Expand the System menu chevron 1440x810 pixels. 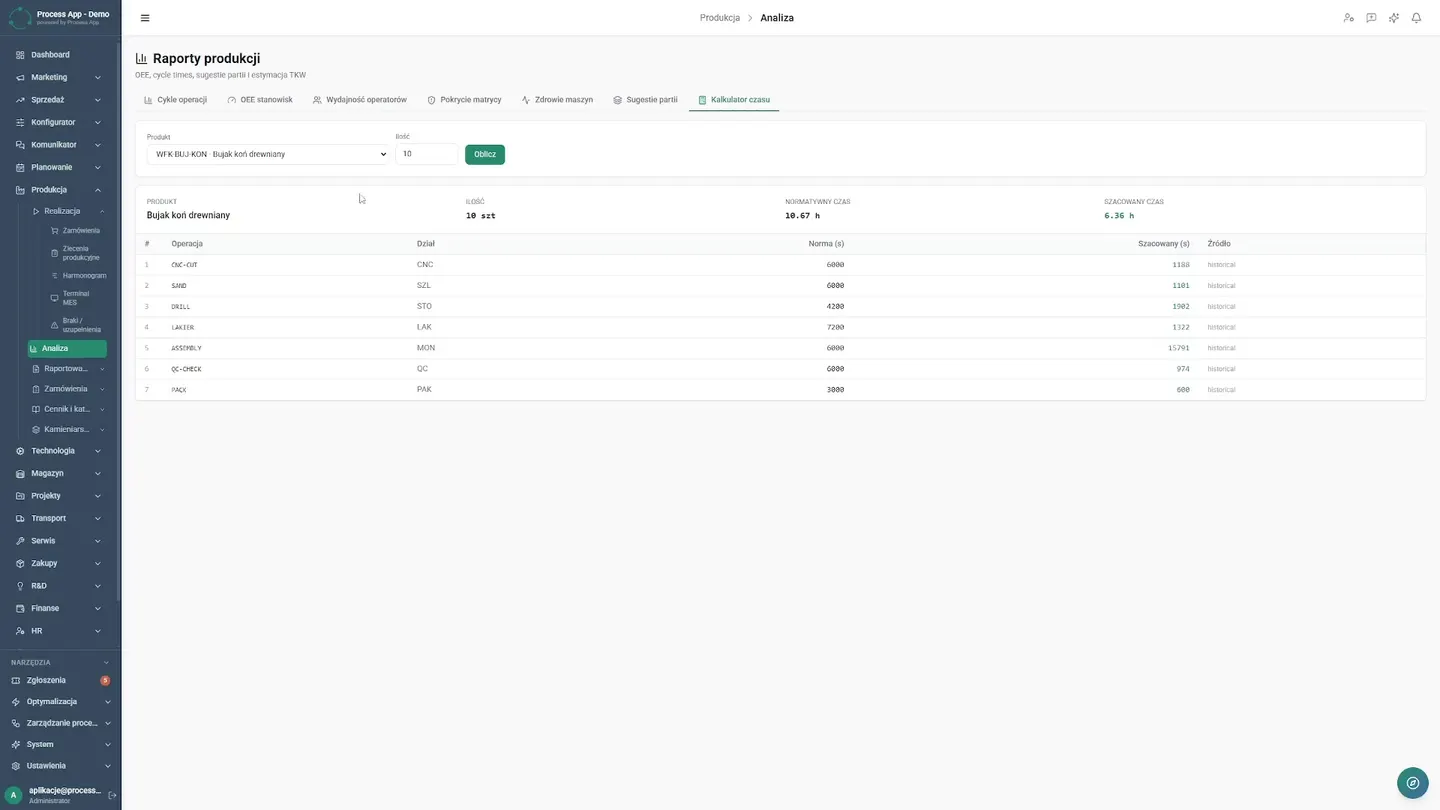108,744
